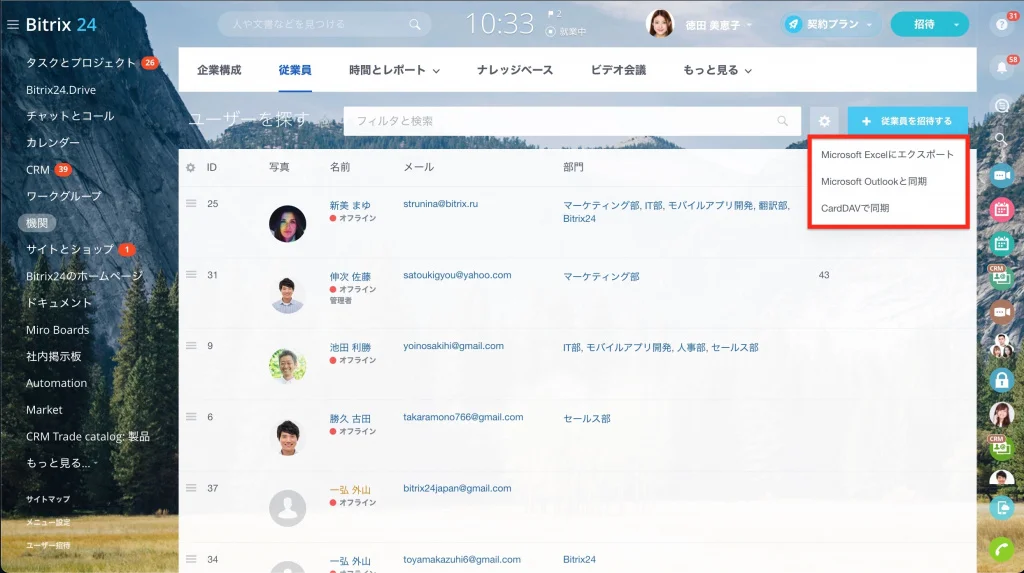Click the arrow on the 招待 button
1024x573 pixels.
tap(956, 25)
